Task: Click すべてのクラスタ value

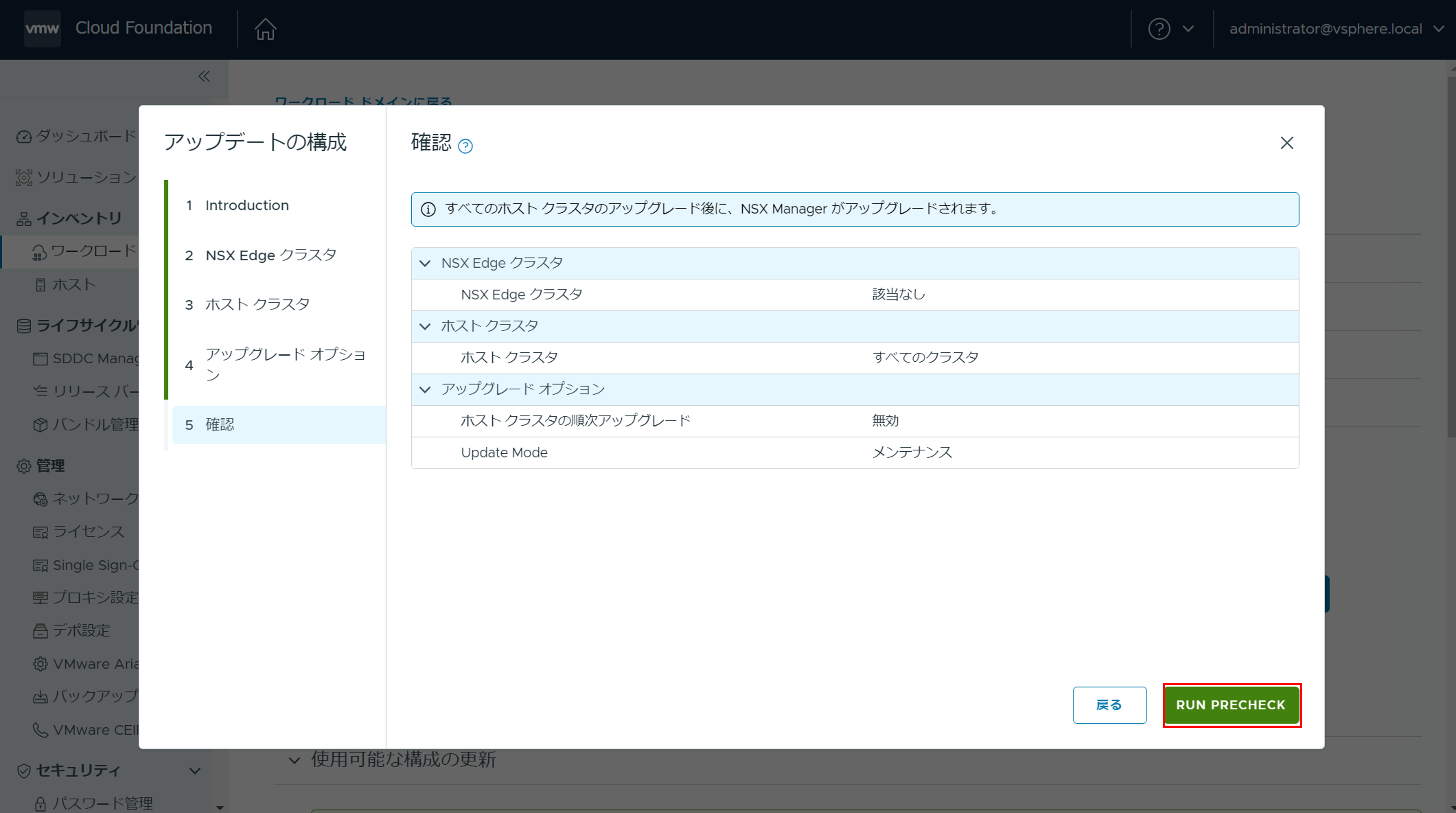Action: [925, 357]
